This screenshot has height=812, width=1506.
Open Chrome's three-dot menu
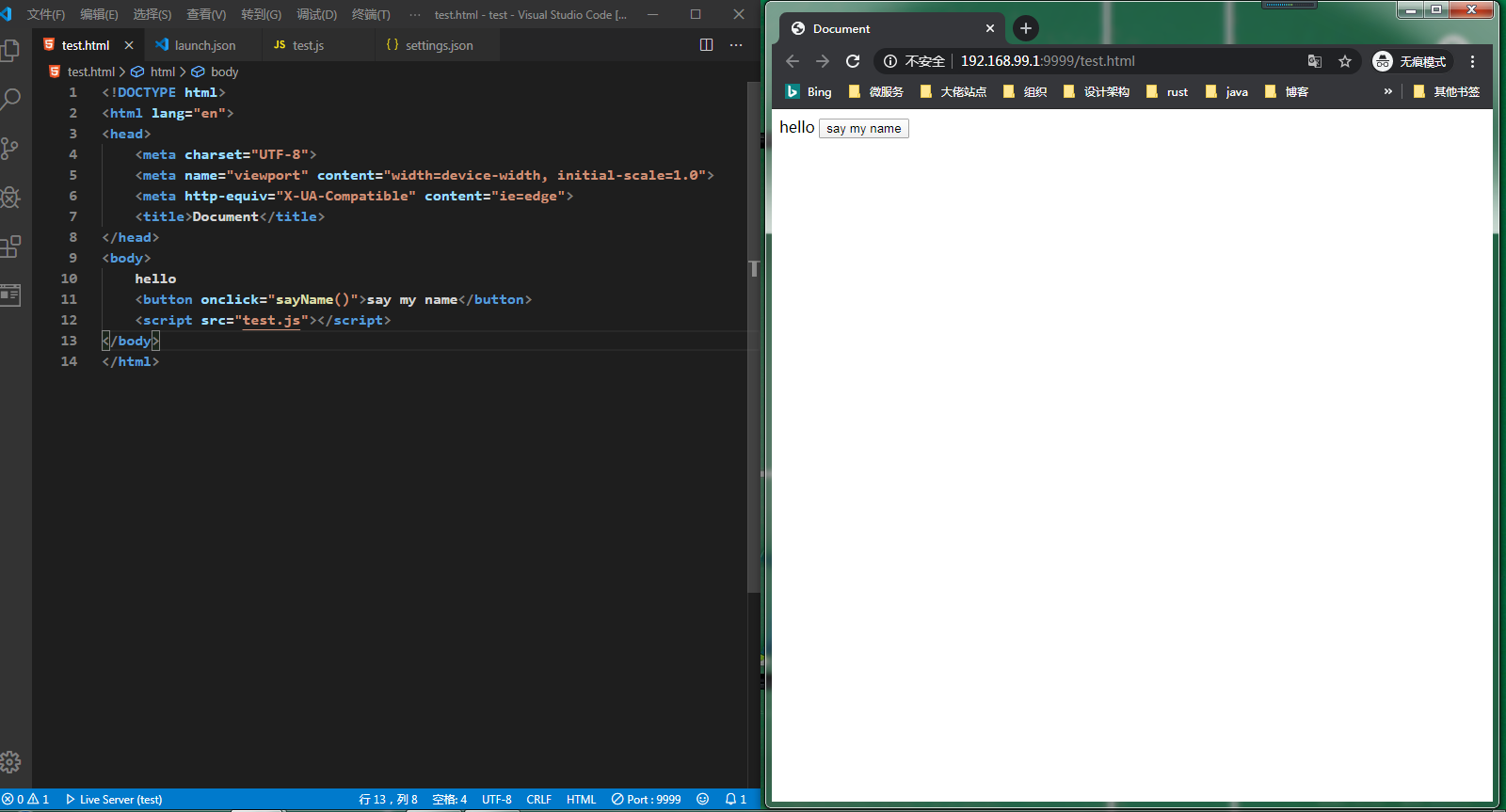(x=1473, y=61)
